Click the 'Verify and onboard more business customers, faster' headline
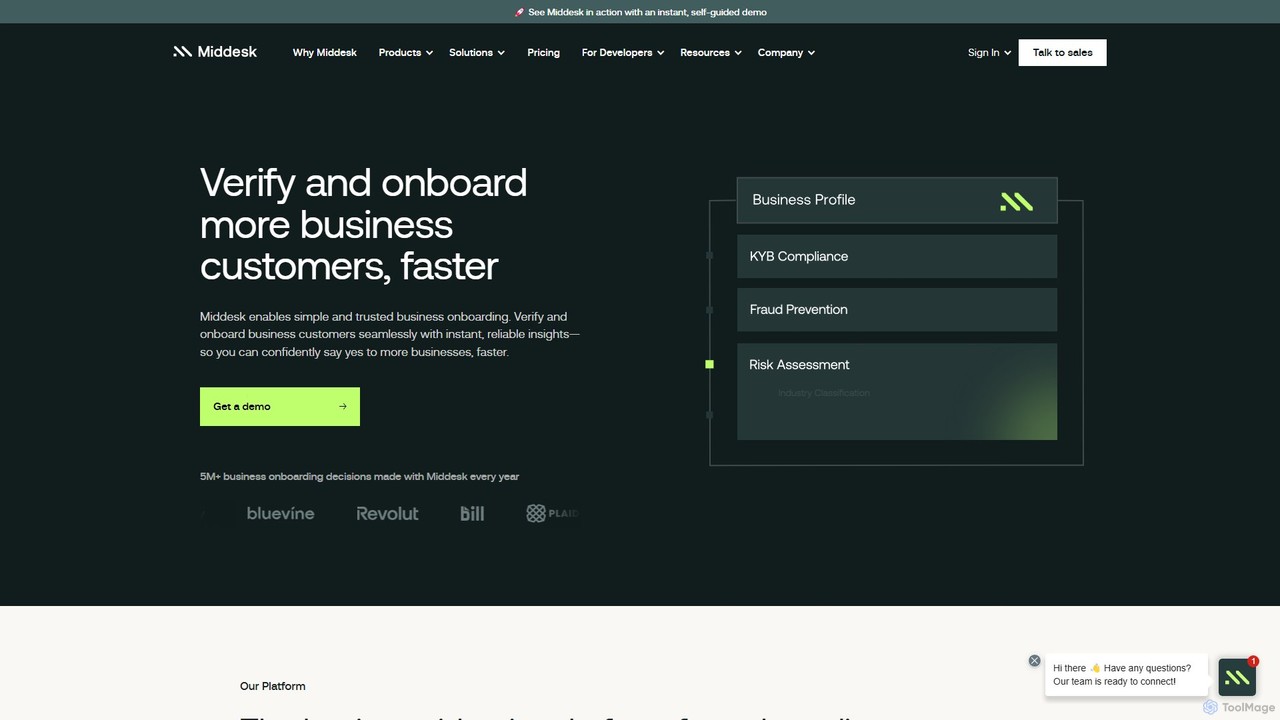The height and width of the screenshot is (720, 1280). [364, 224]
